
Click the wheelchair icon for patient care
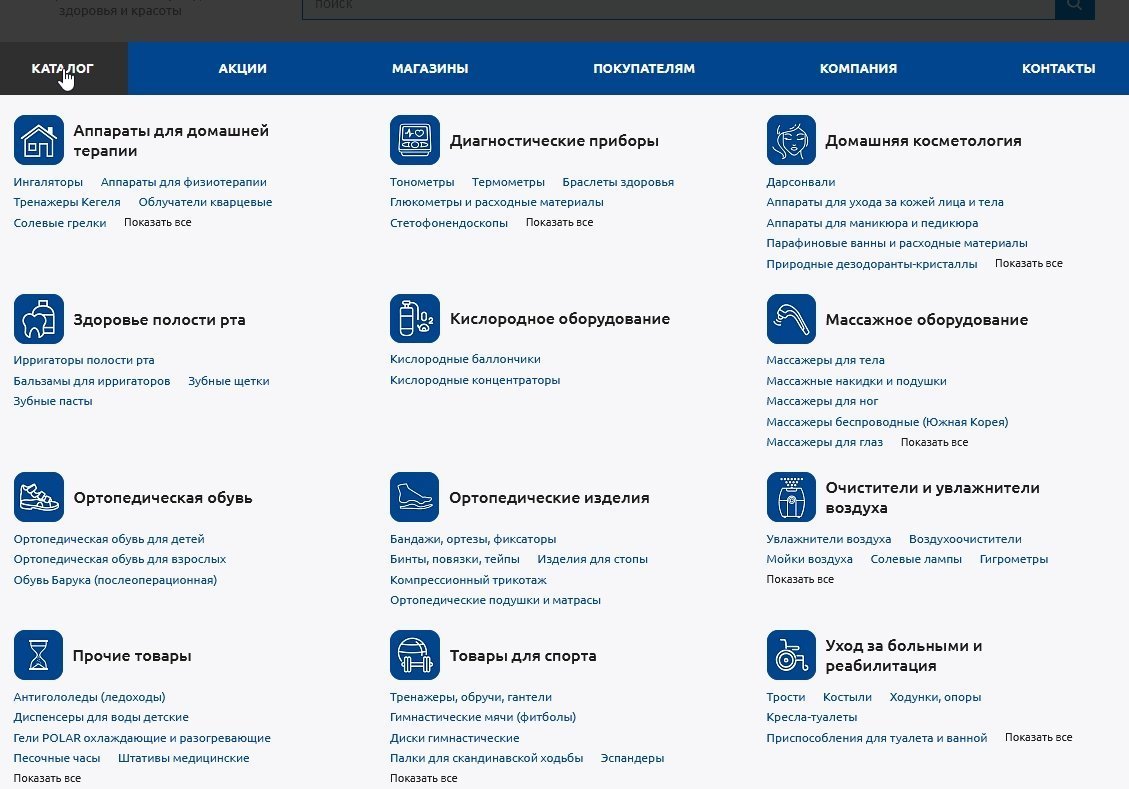pyautogui.click(x=791, y=655)
